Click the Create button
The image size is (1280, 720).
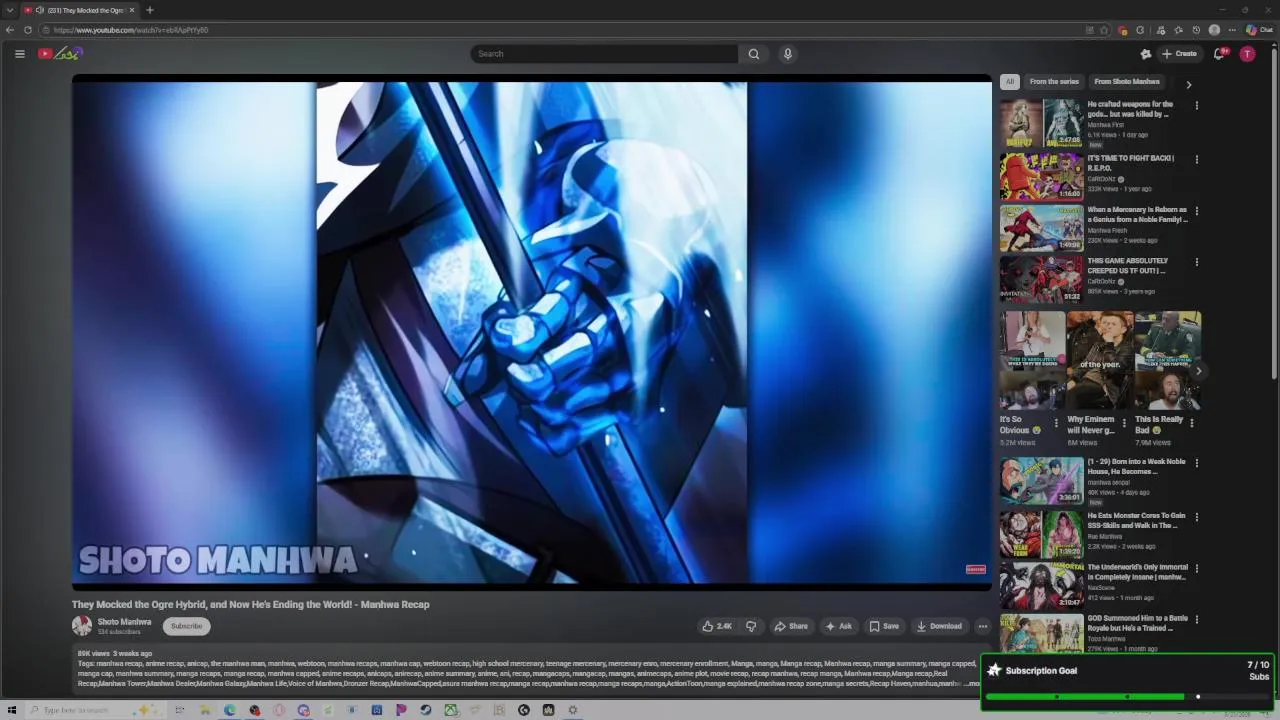click(1179, 54)
